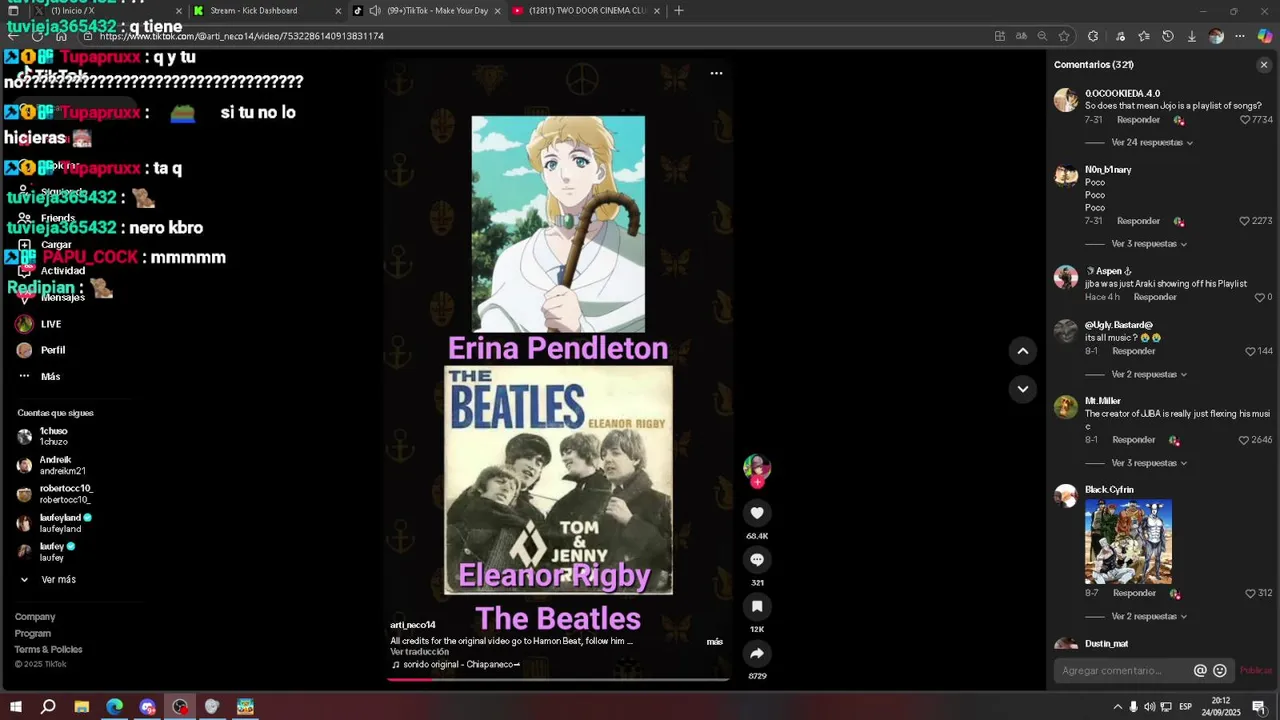
Task: Open robertocc10_ followed account
Action: pyautogui.click(x=54, y=494)
